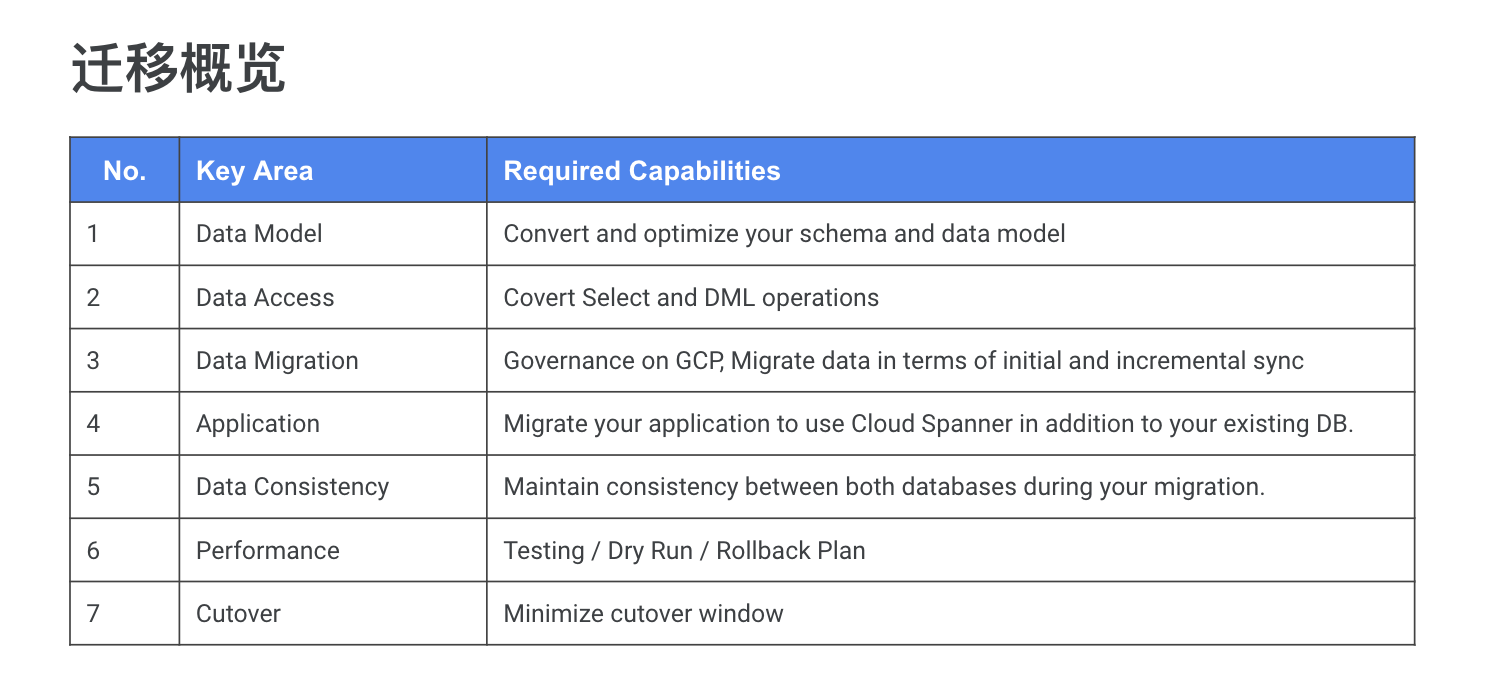Click Minimize cutover window text

(643, 613)
